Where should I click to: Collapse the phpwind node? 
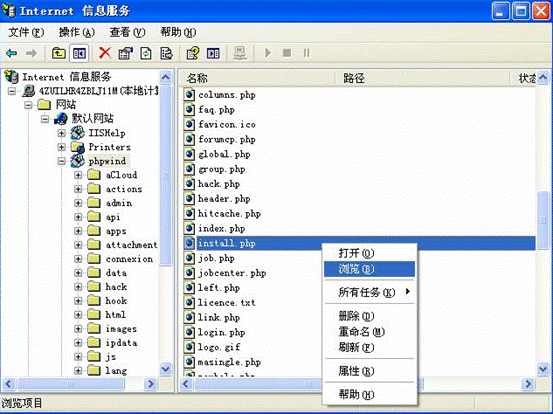pos(61,161)
